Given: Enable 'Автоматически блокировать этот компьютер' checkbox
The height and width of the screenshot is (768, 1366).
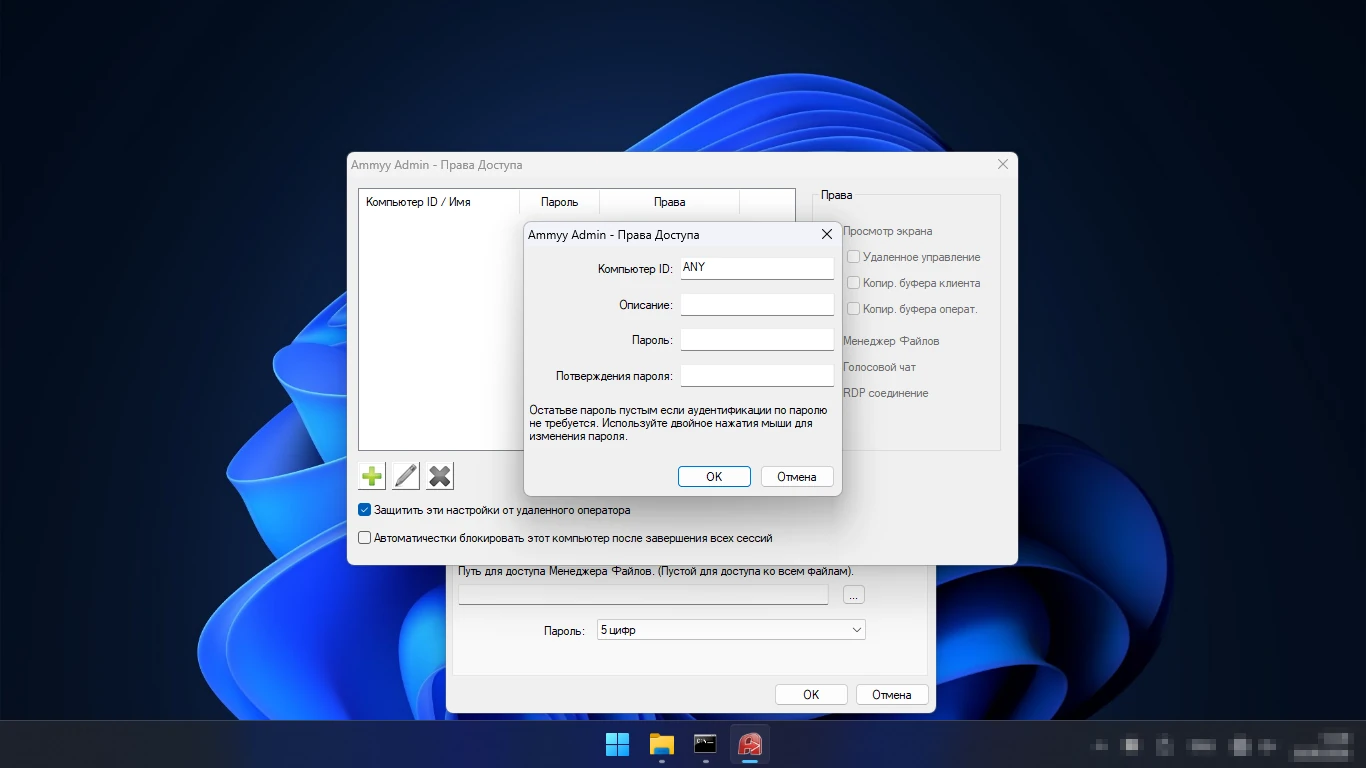Looking at the screenshot, I should (365, 538).
